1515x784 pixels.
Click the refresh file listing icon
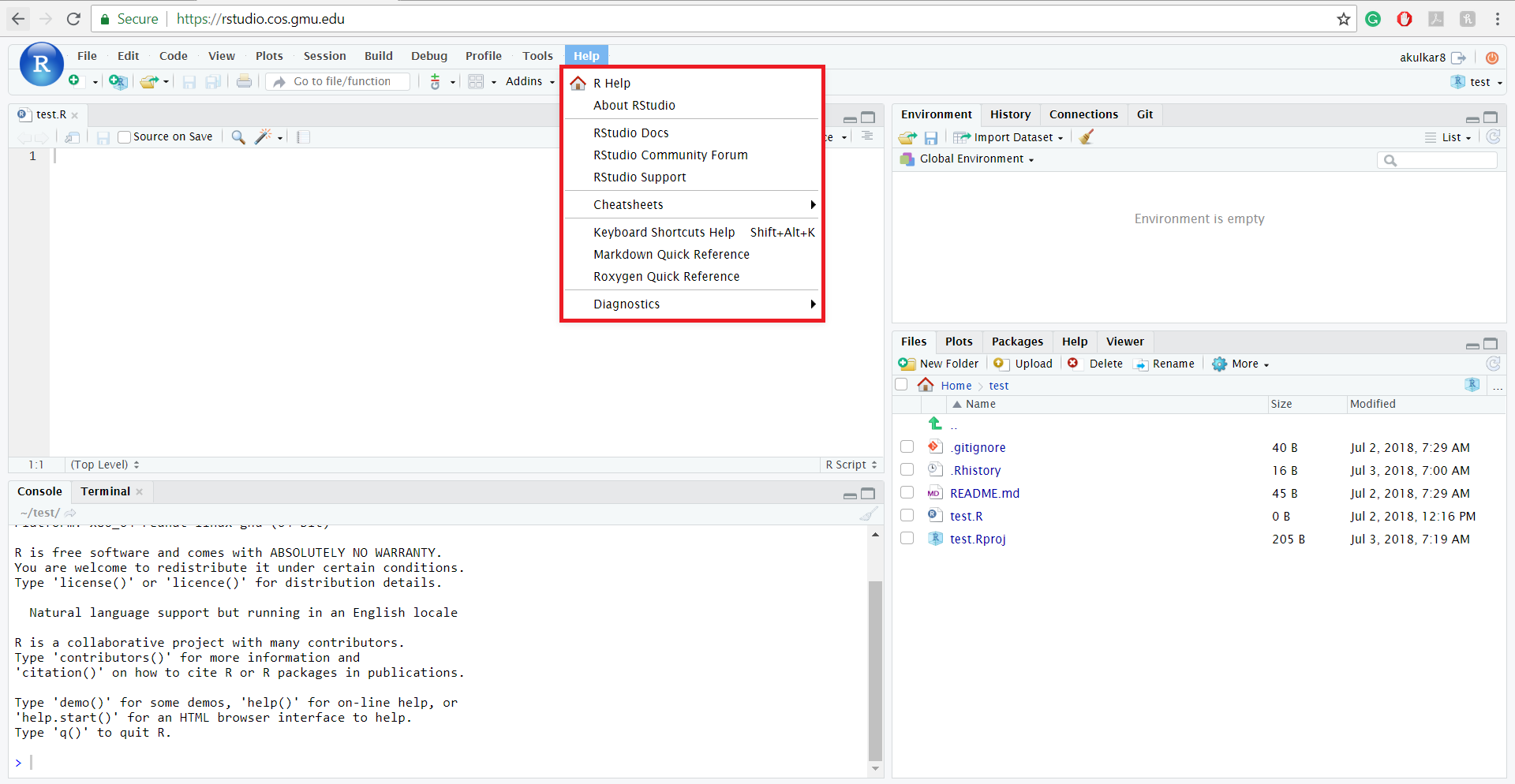1493,364
